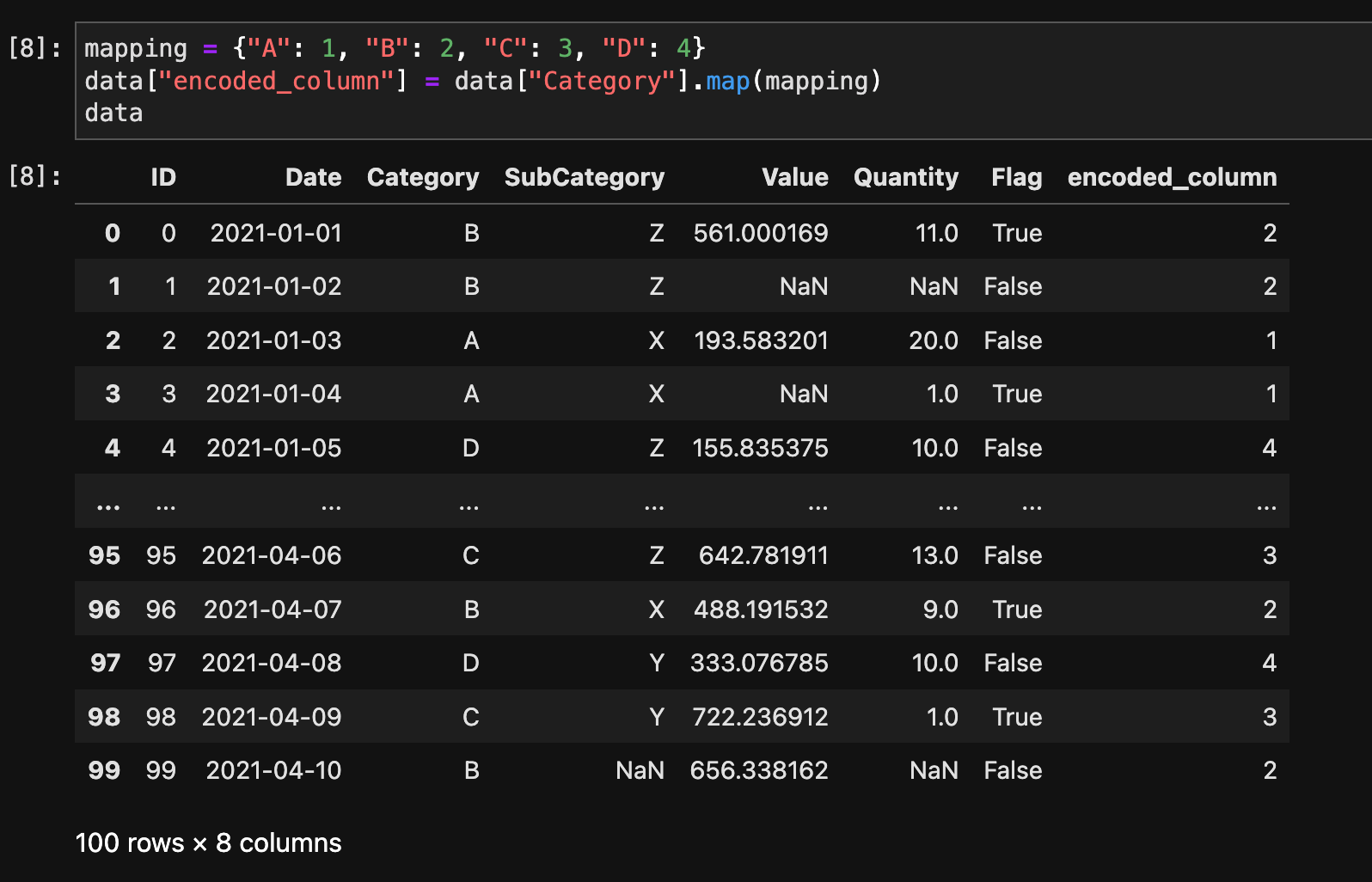
Task: Click the Flag column header
Action: (1017, 177)
